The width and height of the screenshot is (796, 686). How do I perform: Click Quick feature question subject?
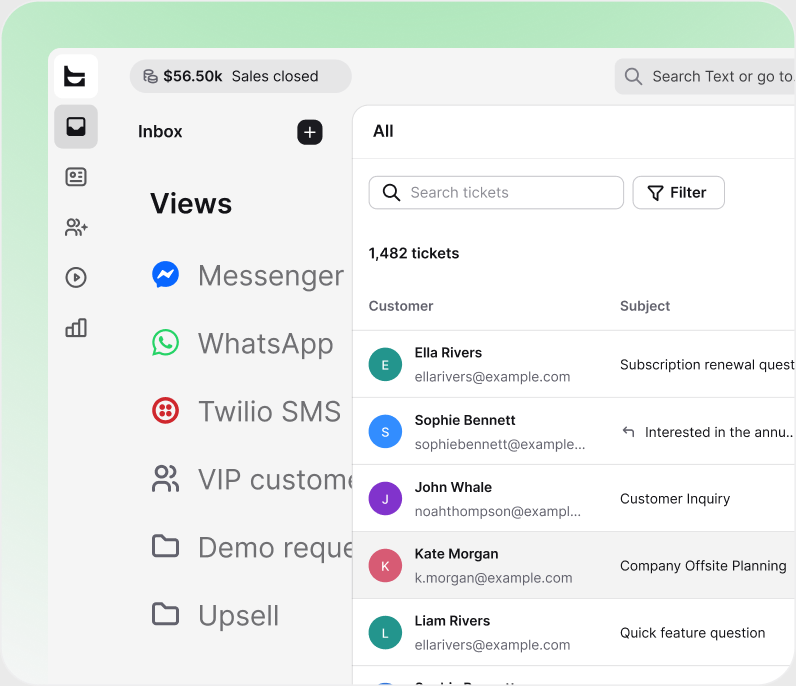click(x=692, y=633)
